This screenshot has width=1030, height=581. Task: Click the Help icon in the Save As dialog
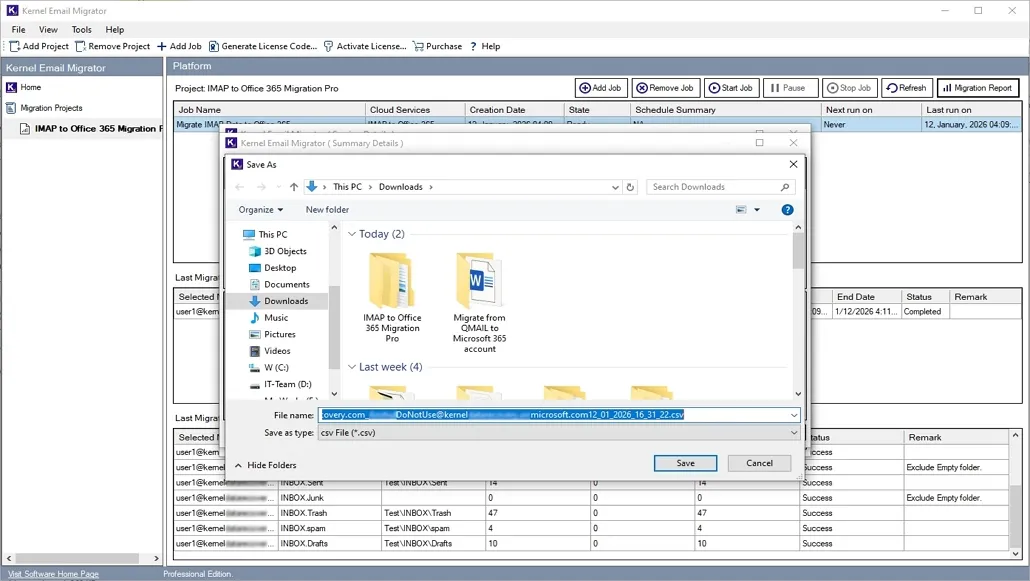787,210
